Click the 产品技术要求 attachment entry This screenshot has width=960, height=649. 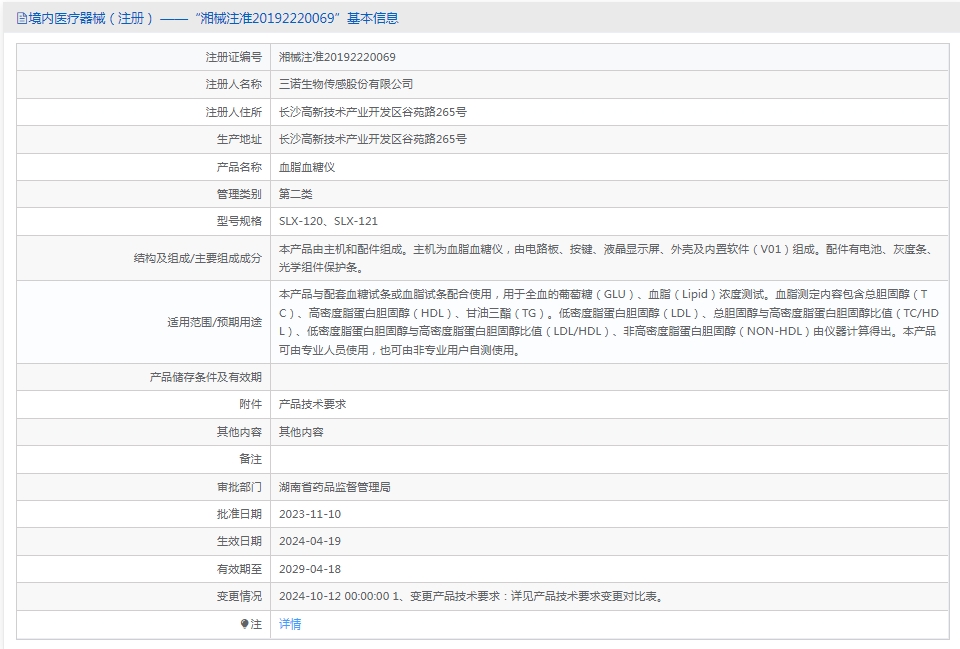pyautogui.click(x=312, y=404)
